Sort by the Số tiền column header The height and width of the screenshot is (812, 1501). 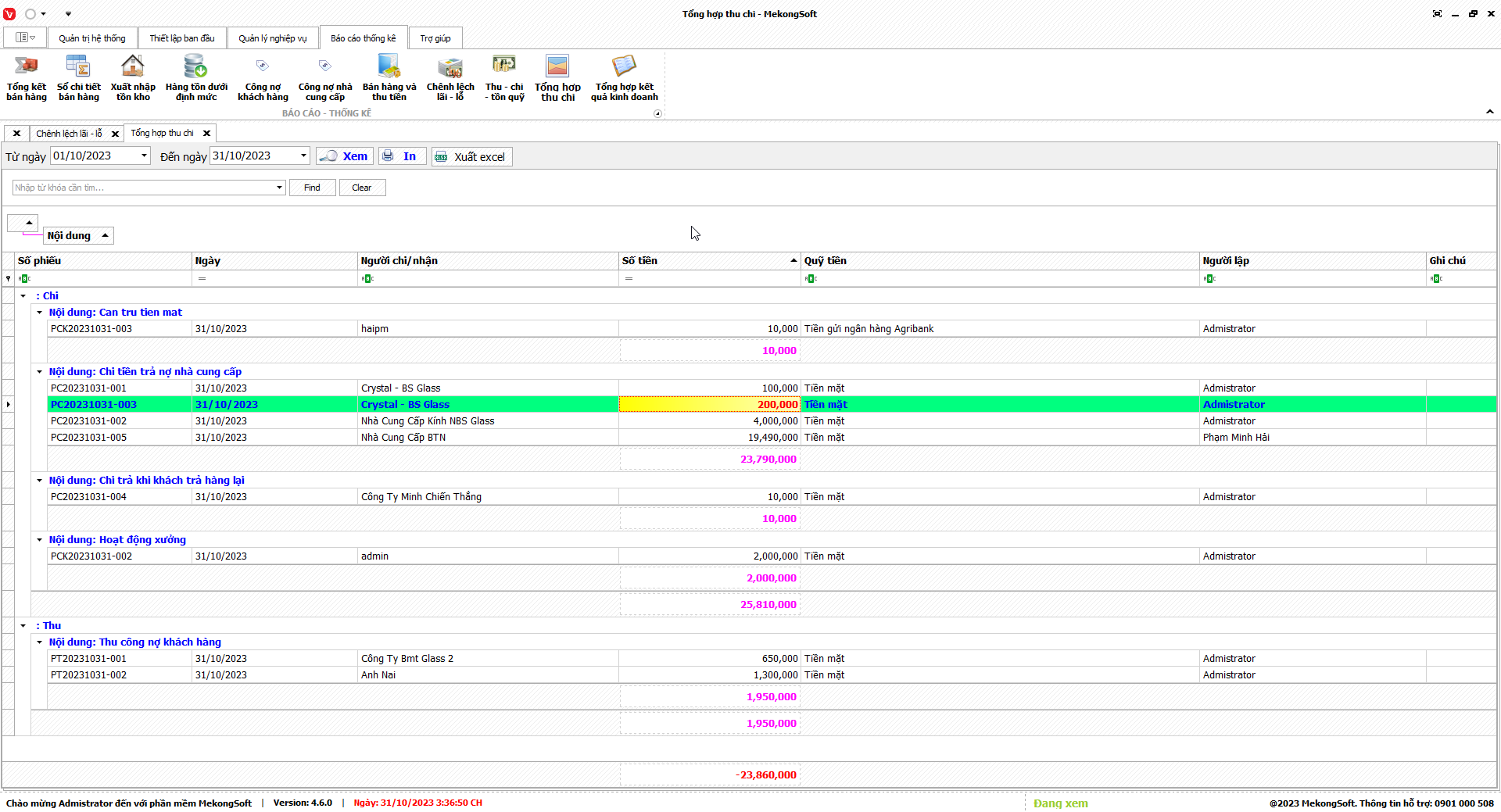tap(704, 261)
